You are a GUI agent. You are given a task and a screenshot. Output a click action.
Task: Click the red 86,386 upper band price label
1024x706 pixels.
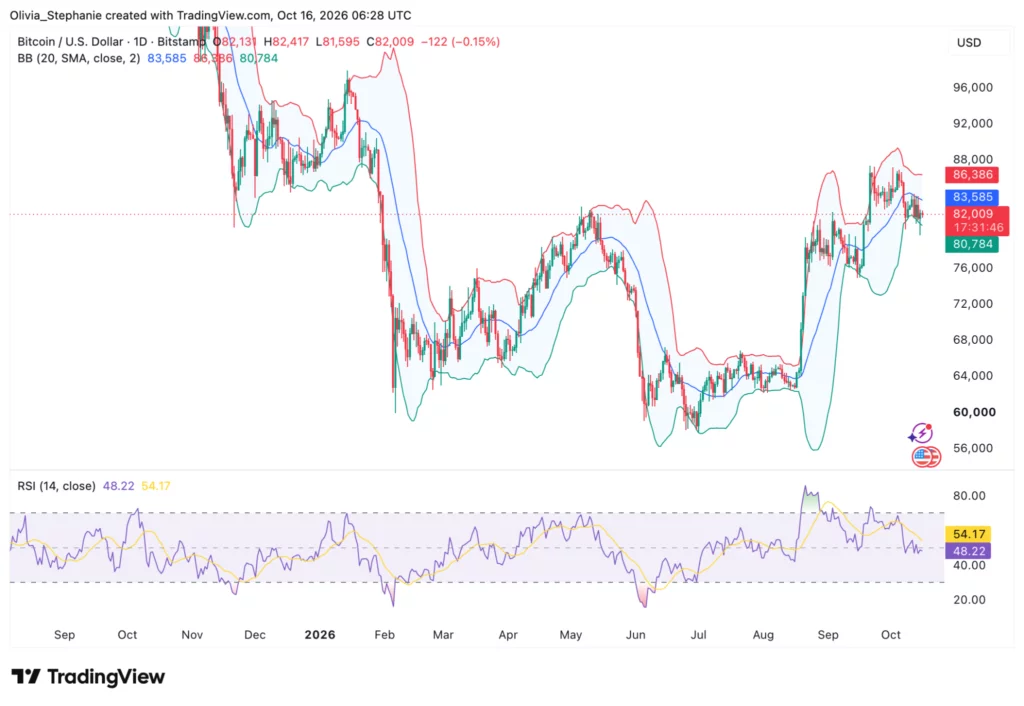click(x=972, y=174)
